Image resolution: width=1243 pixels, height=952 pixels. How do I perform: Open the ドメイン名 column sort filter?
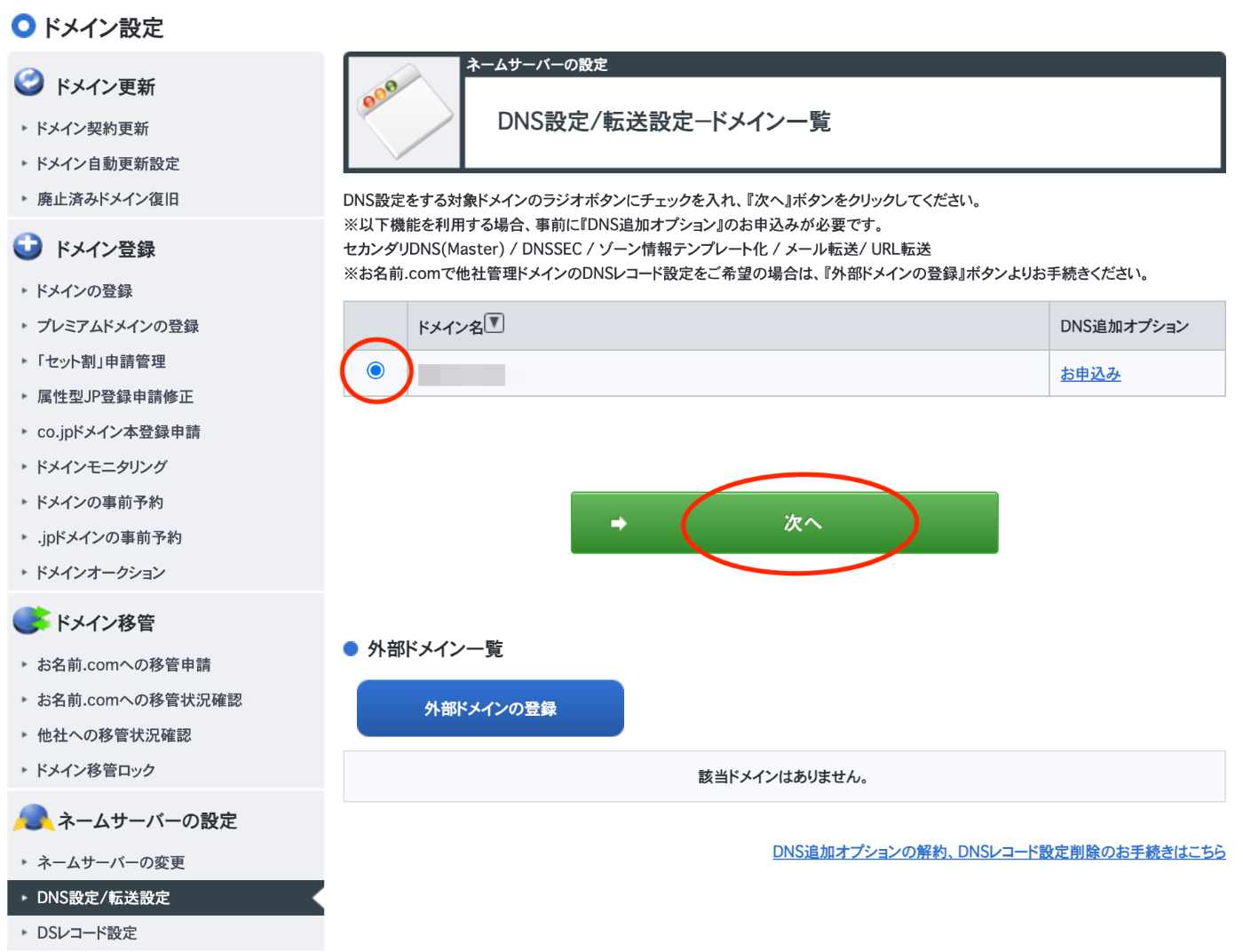(x=495, y=322)
